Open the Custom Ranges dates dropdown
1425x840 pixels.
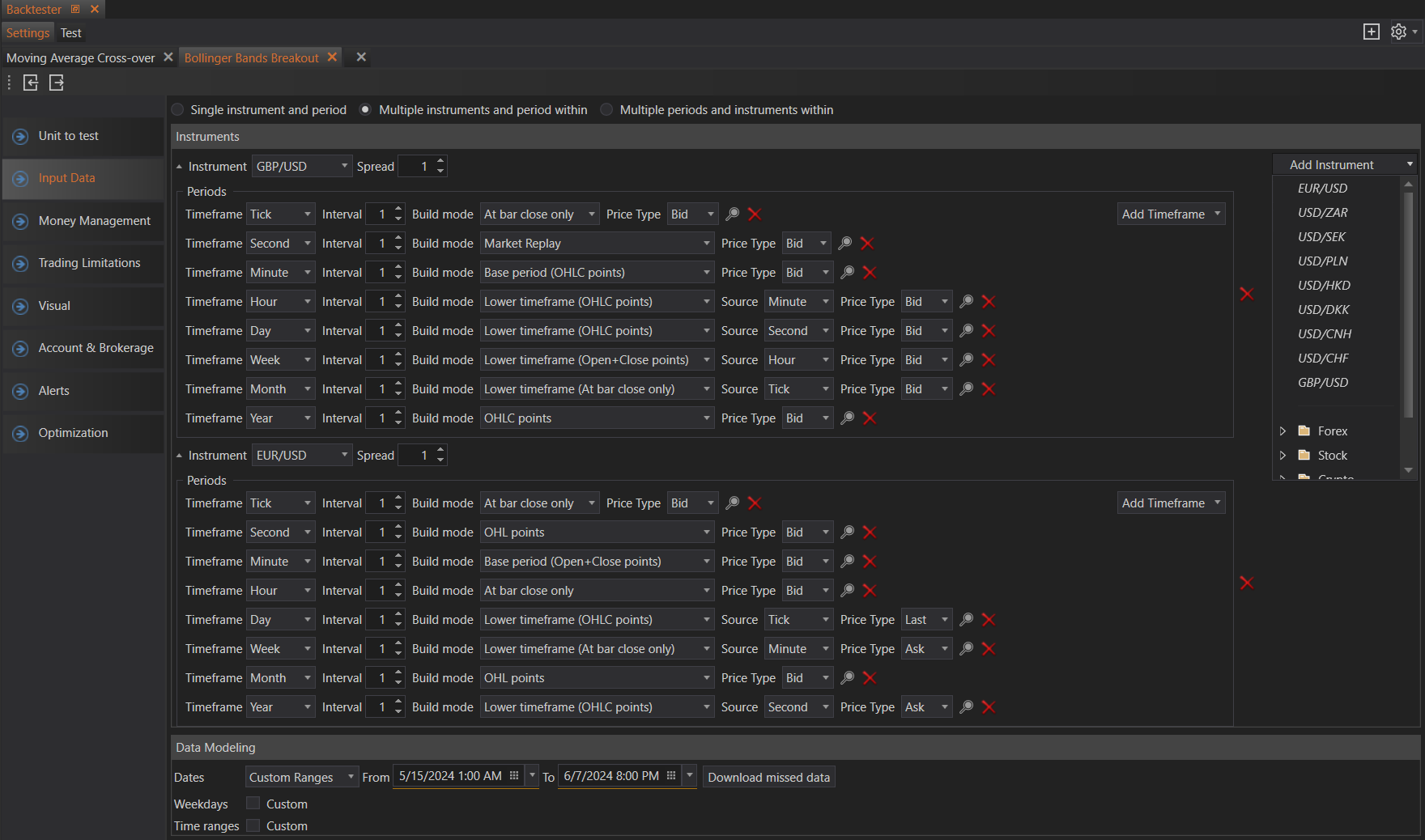301,777
